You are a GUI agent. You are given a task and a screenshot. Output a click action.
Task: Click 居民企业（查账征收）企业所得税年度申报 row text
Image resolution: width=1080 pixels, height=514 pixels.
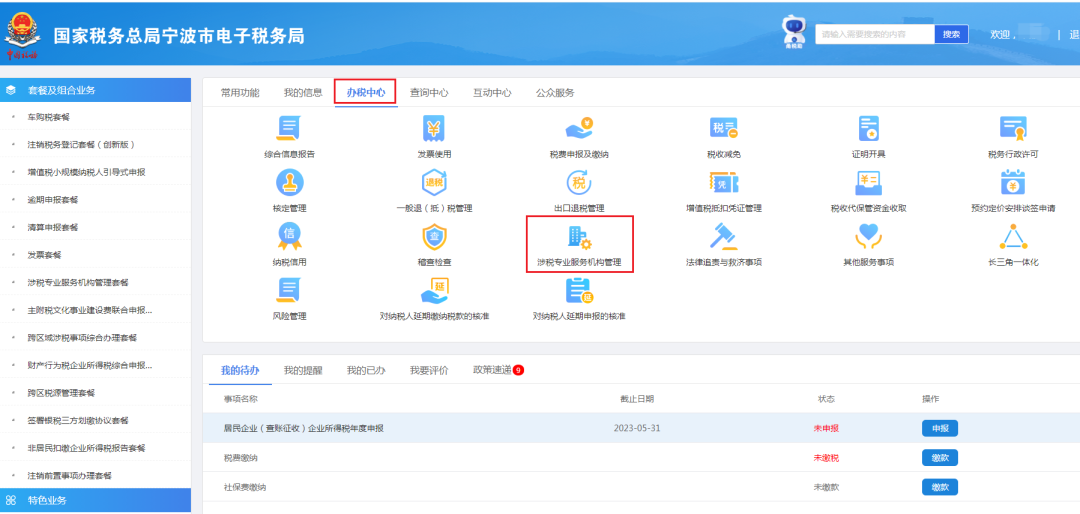pos(304,429)
